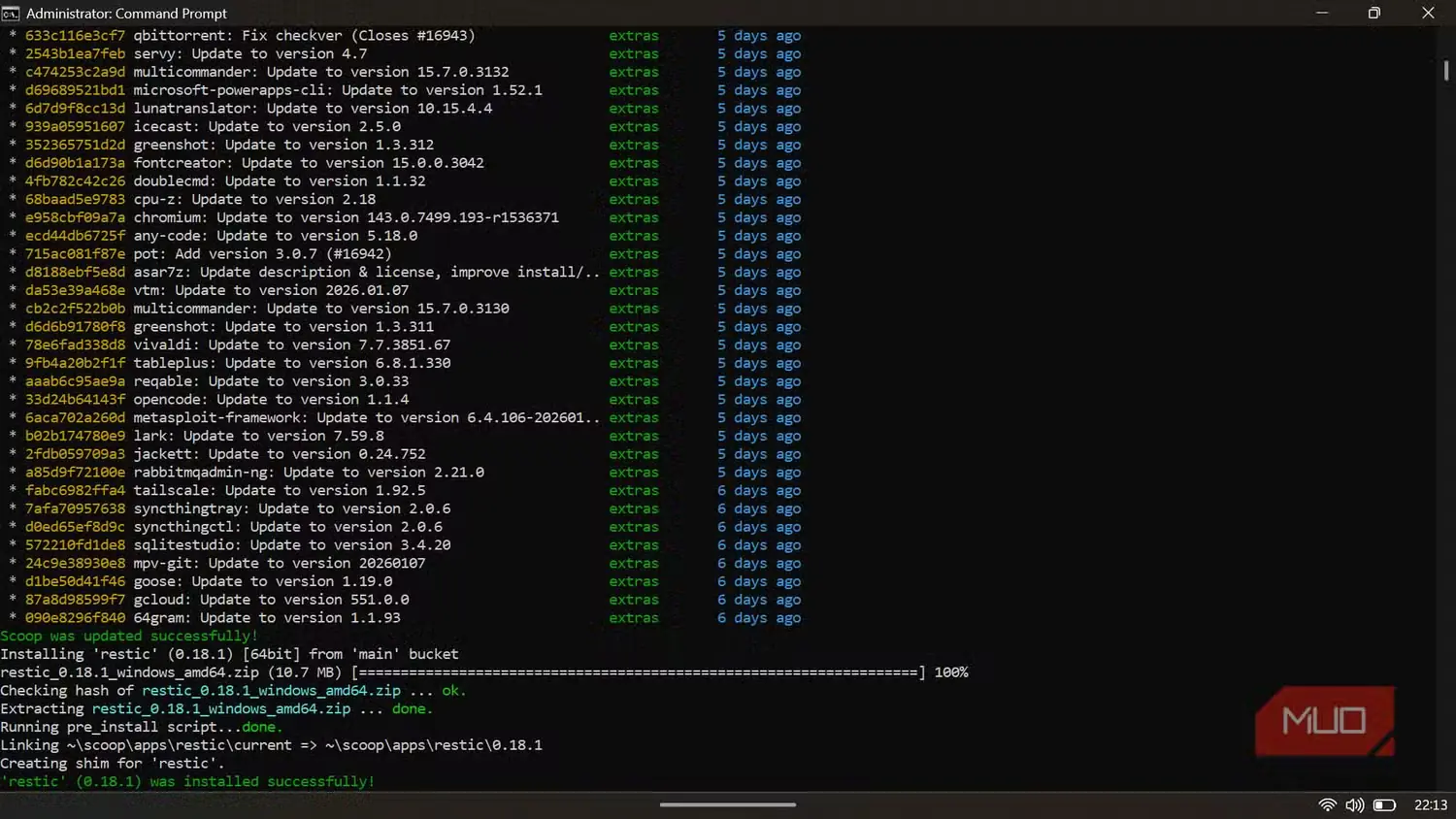Click "5 days ago" in the doublecmd row
The image size is (1456, 819).
pos(759,181)
